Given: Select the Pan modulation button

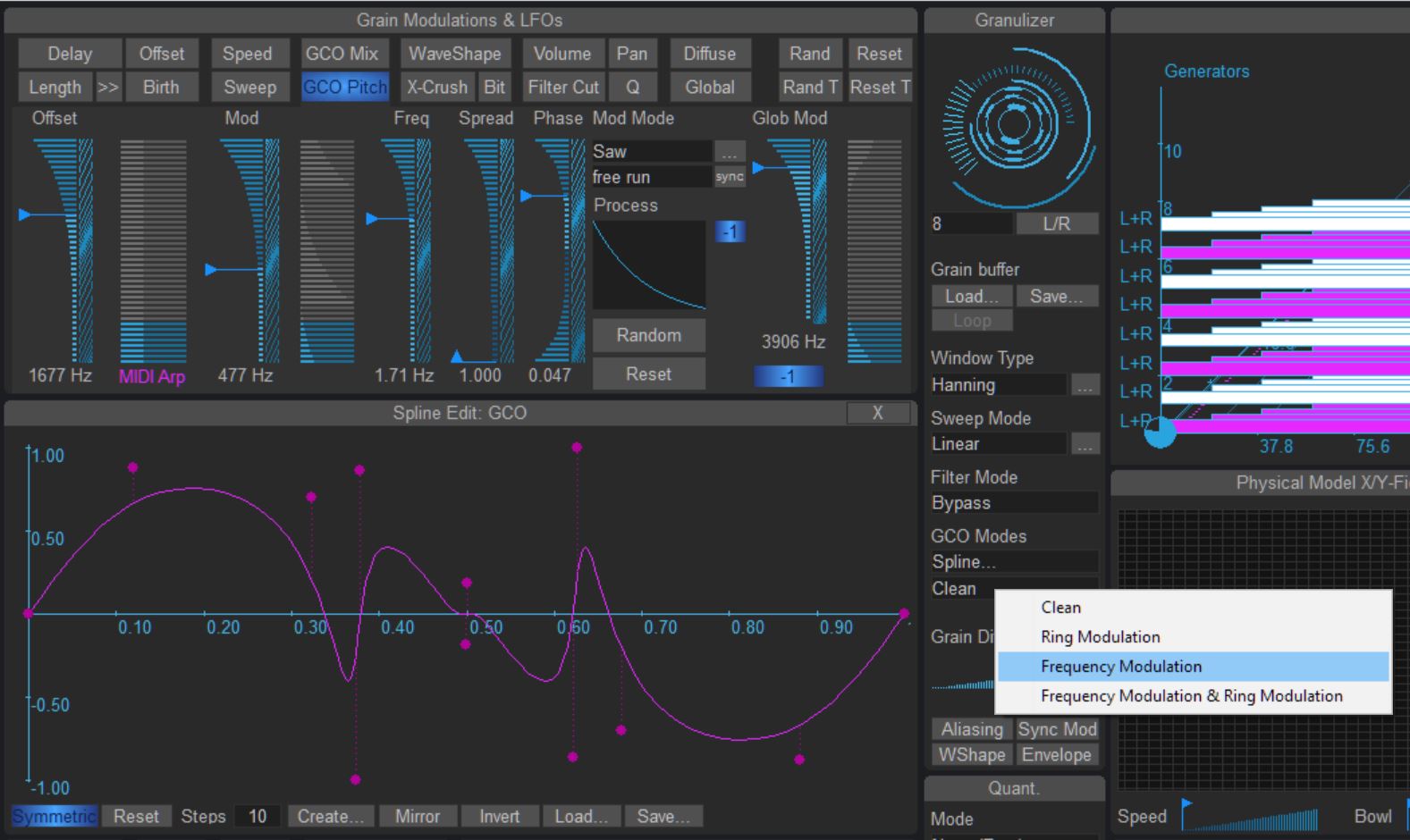Looking at the screenshot, I should (632, 54).
